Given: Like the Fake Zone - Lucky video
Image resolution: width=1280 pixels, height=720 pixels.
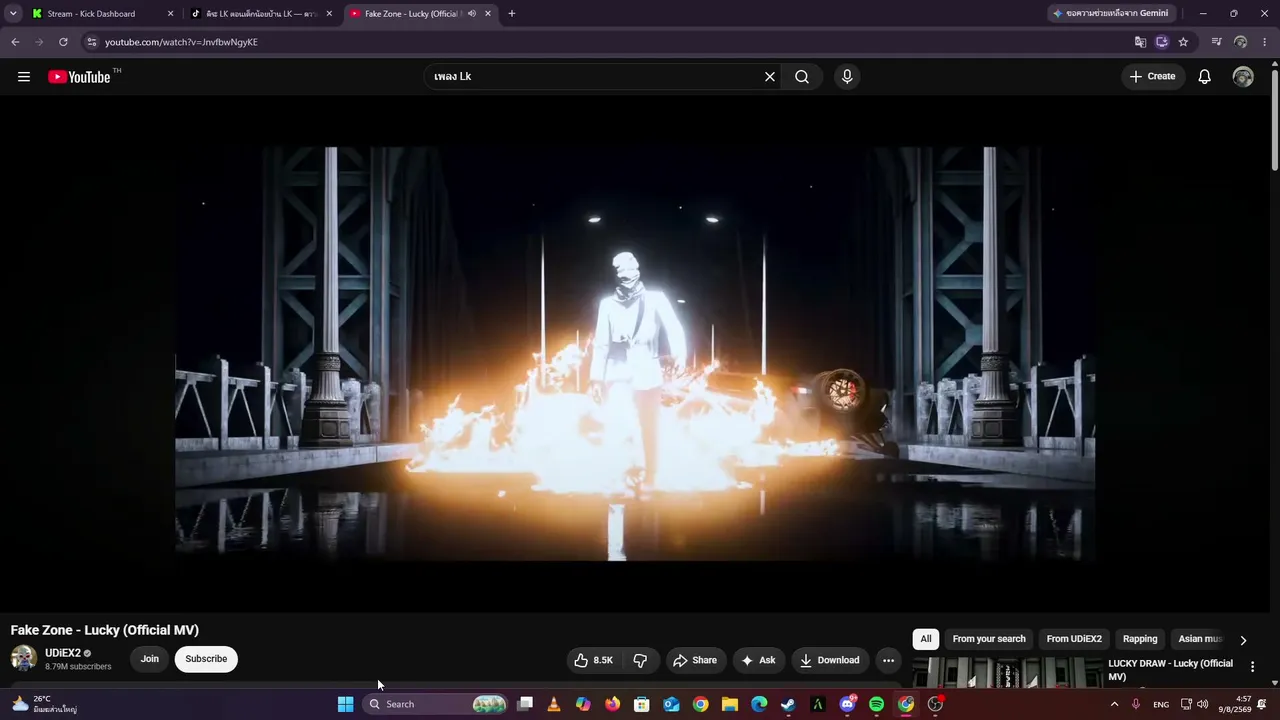Looking at the screenshot, I should 593,660.
